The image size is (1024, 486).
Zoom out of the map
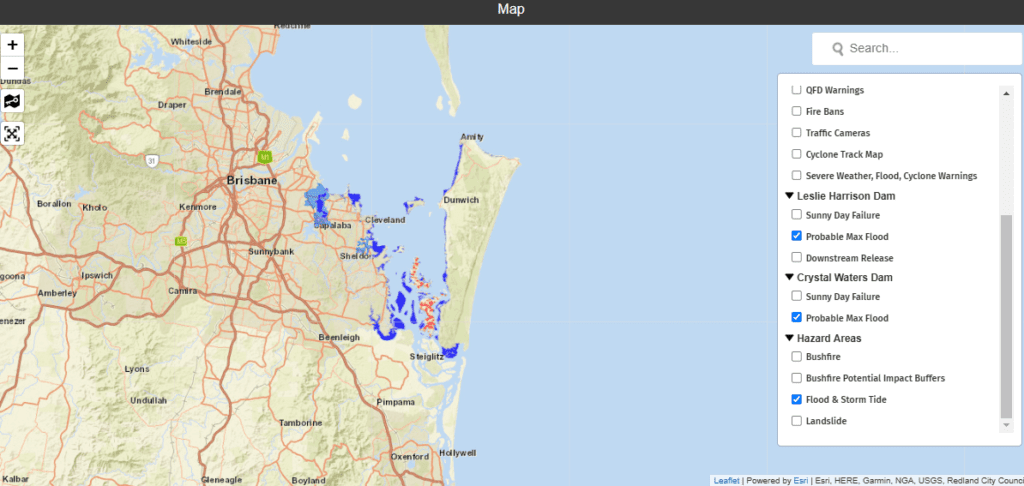13,69
